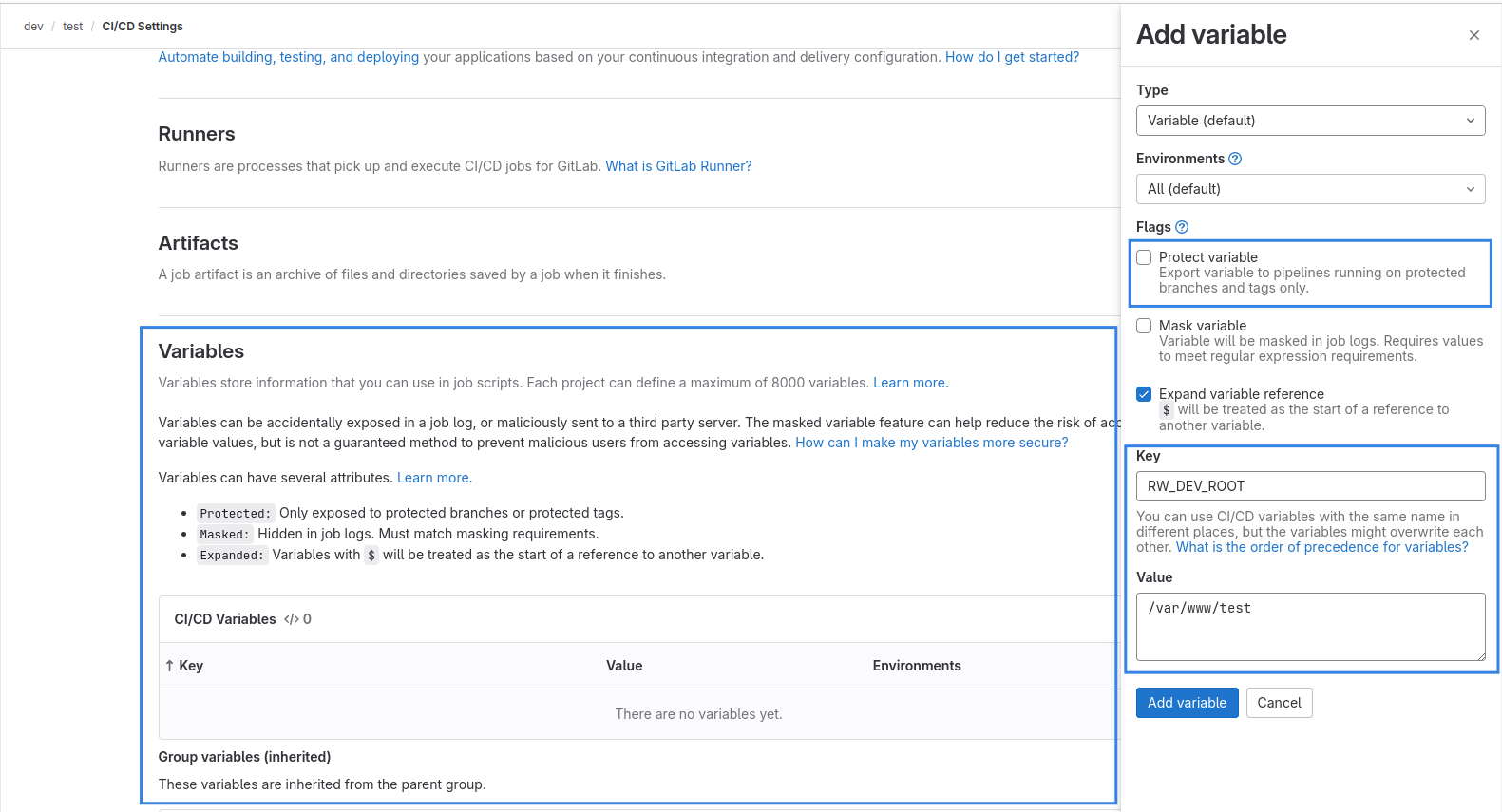Viewport: 1502px width, 812px height.
Task: Open 'How do I get started?' link
Action: click(1012, 57)
